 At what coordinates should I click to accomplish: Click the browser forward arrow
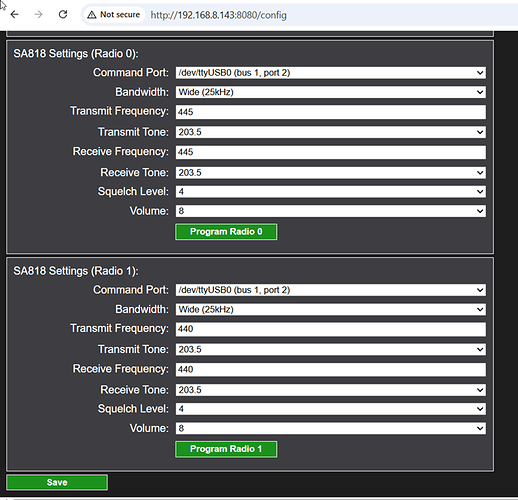39,15
